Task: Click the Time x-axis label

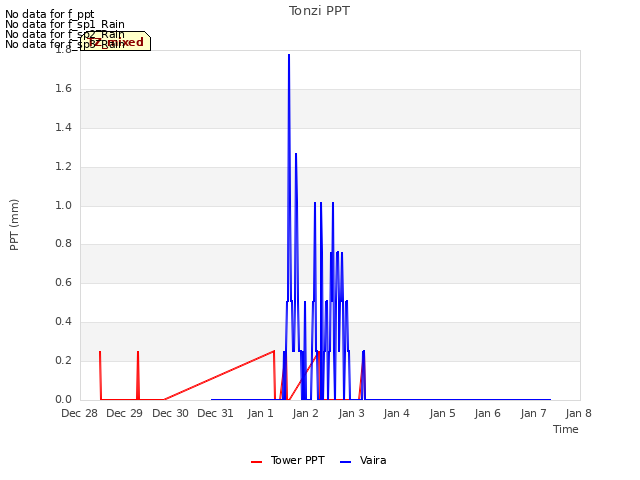Action: (566, 429)
